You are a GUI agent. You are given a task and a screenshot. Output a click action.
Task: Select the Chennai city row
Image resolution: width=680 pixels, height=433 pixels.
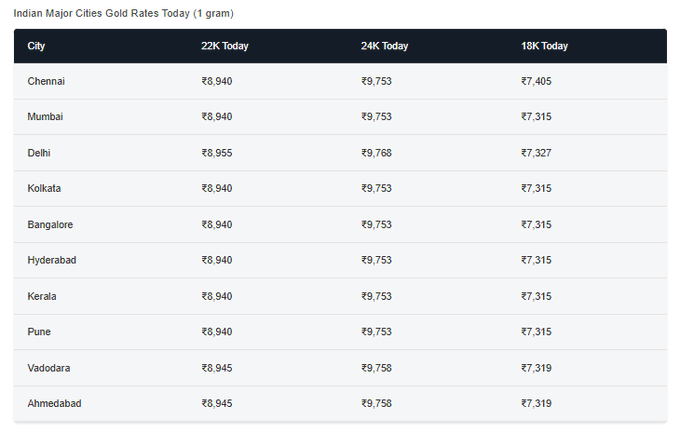(340, 81)
